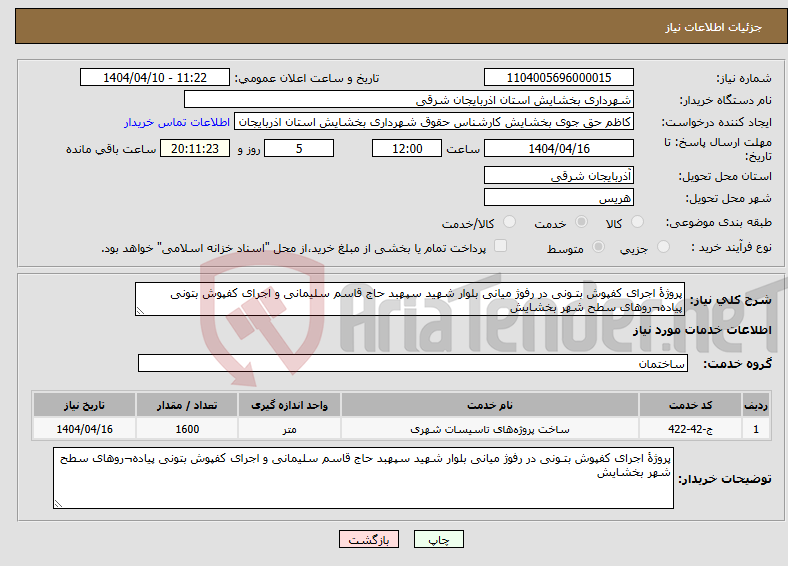This screenshot has width=788, height=566.
Task: Select the متوسط purchase type radio
Action: pyautogui.click(x=598, y=246)
